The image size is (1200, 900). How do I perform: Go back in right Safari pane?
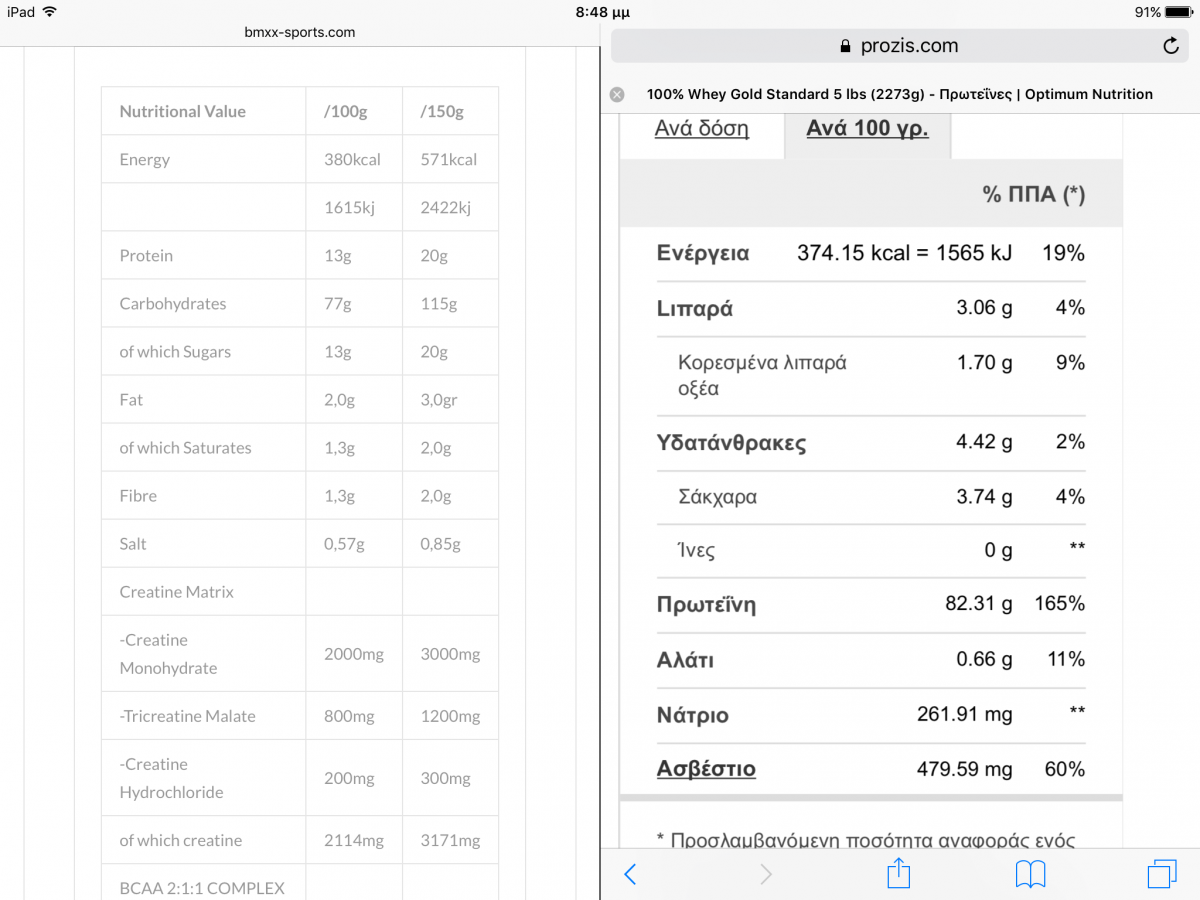(x=630, y=874)
